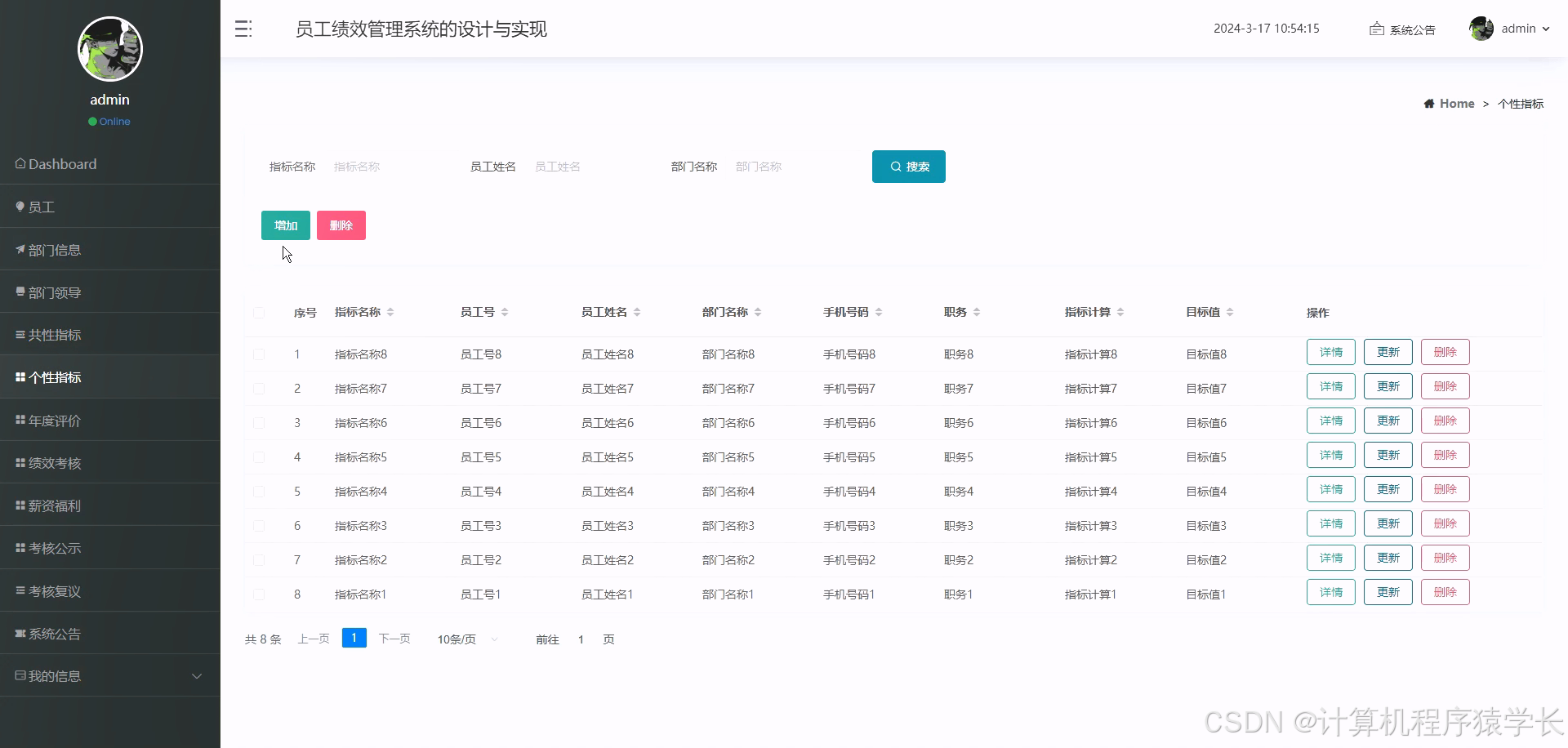The height and width of the screenshot is (748, 1568).
Task: Click 删除 for row 指标名称1
Action: point(1445,592)
